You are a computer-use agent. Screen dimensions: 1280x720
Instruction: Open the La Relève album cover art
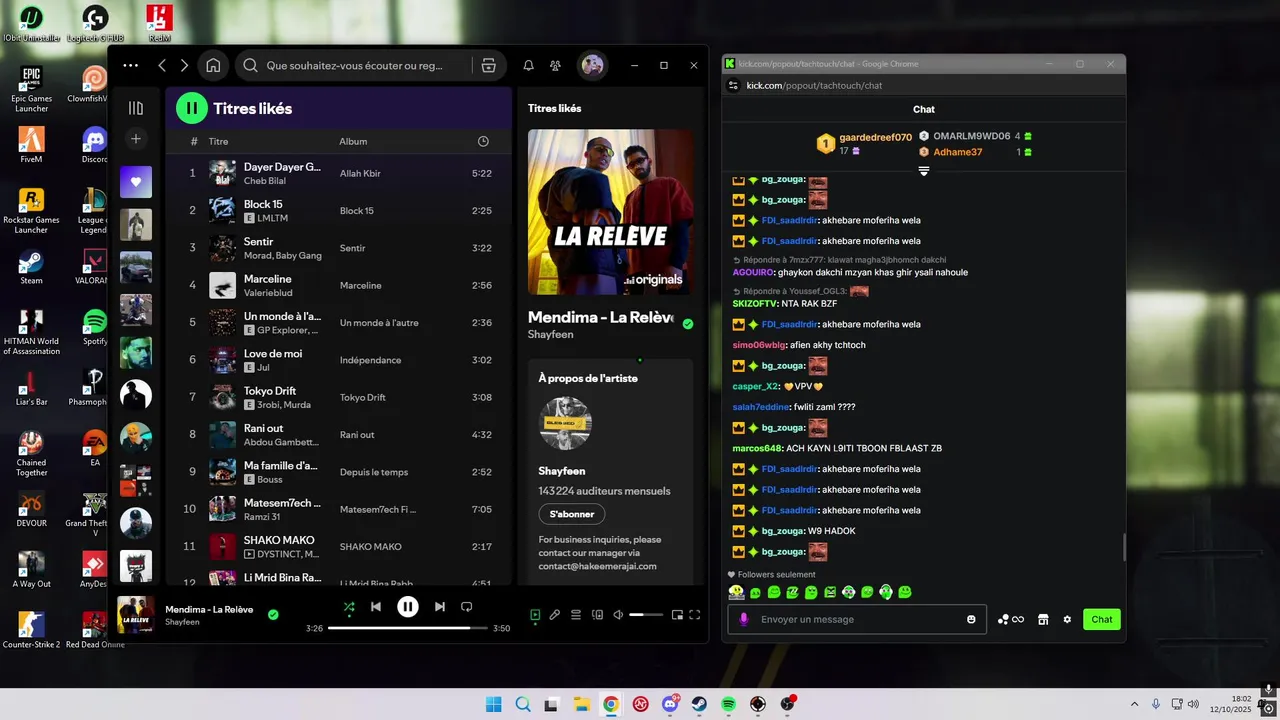(610, 212)
